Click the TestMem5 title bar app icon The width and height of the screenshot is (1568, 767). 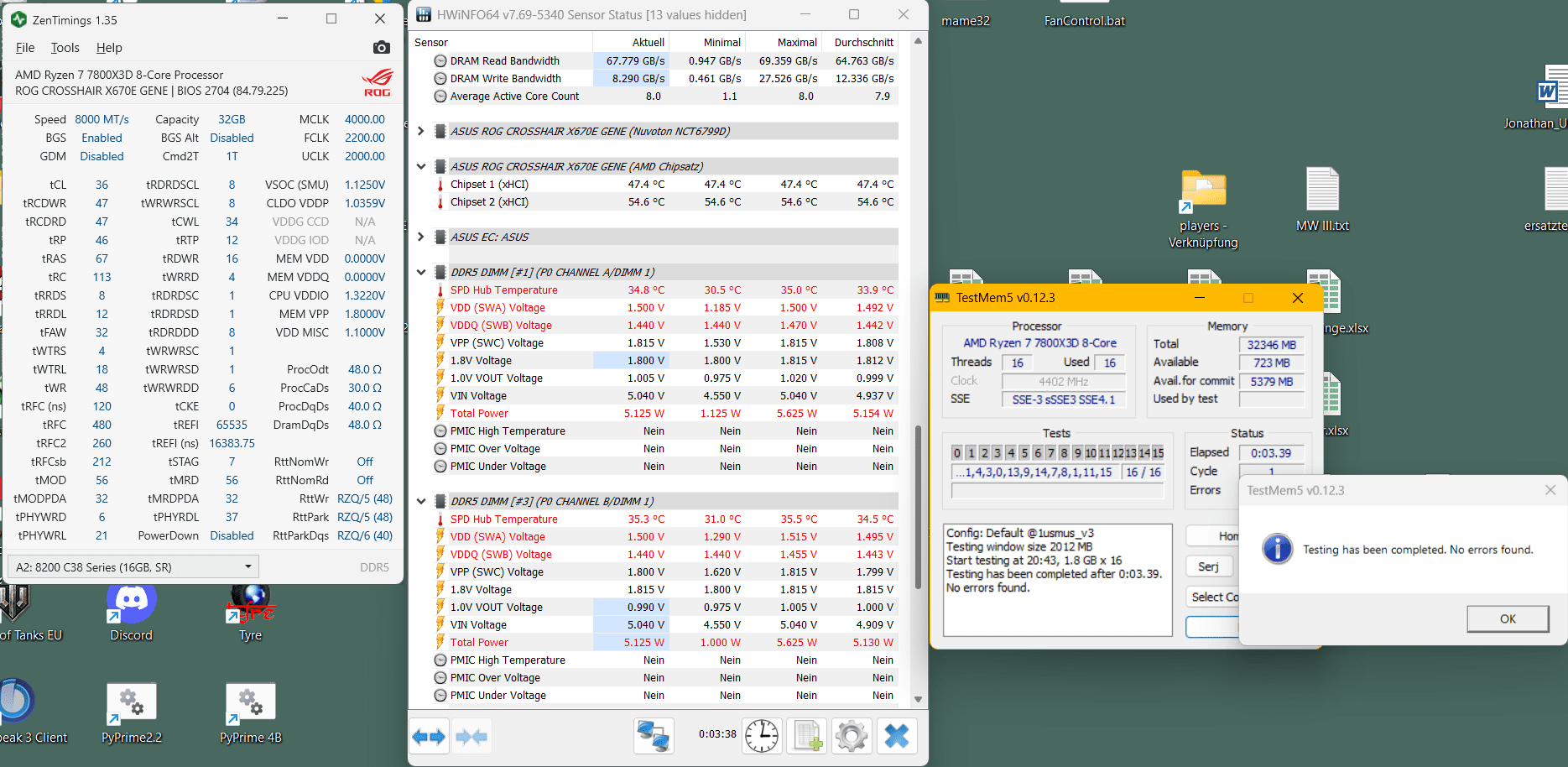(x=942, y=298)
